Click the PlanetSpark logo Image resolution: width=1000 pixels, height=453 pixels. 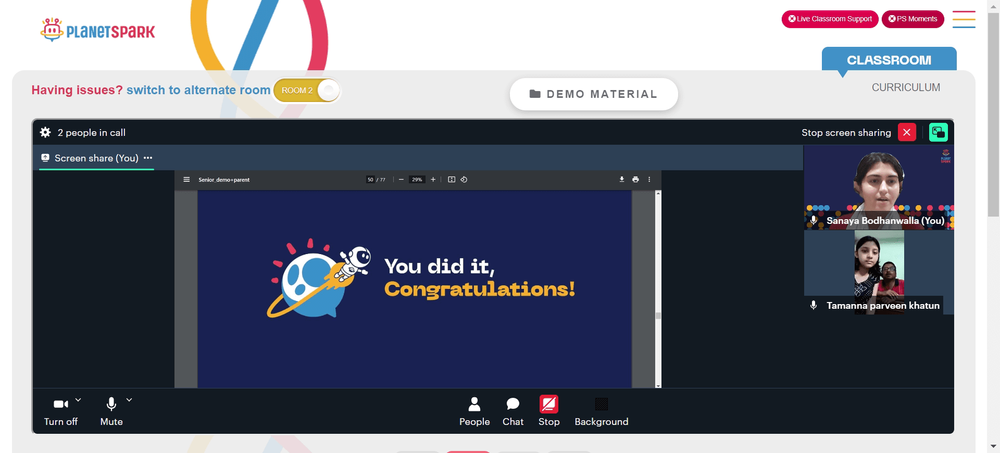click(98, 31)
